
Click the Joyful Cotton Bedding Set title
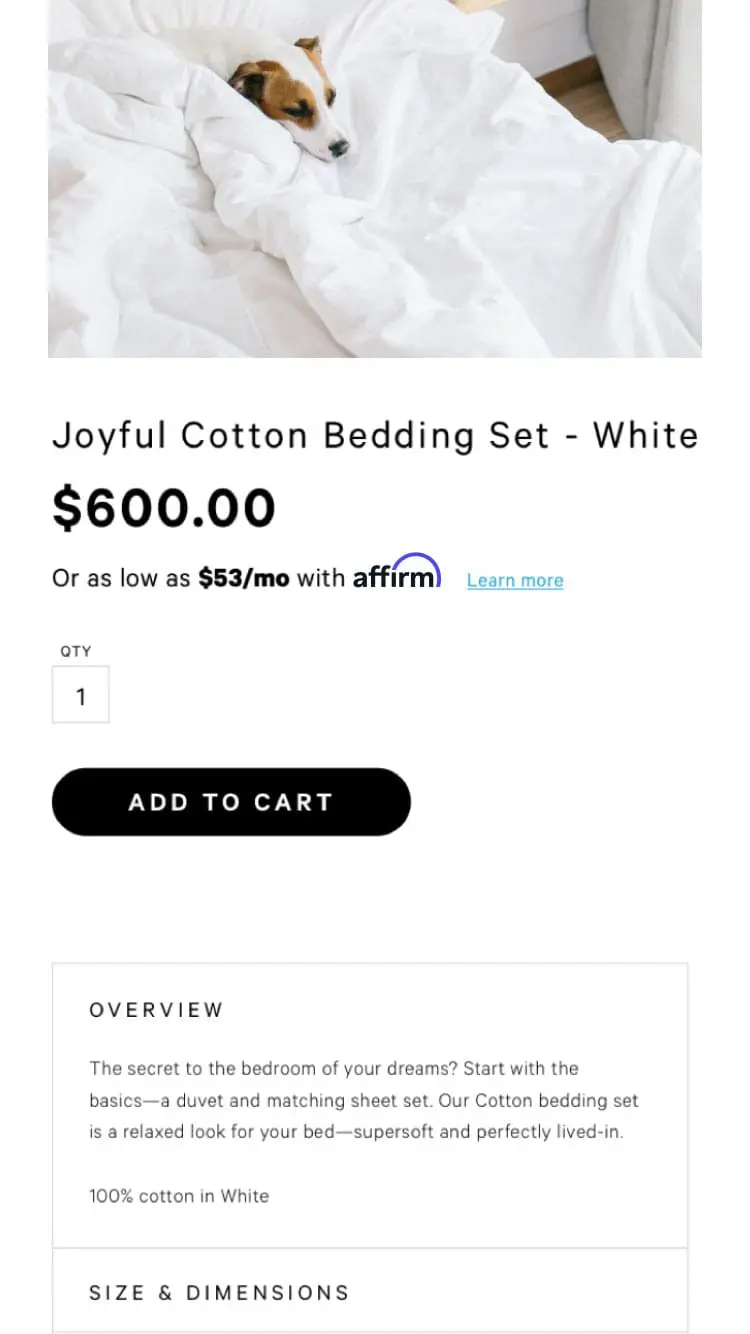tap(374, 436)
